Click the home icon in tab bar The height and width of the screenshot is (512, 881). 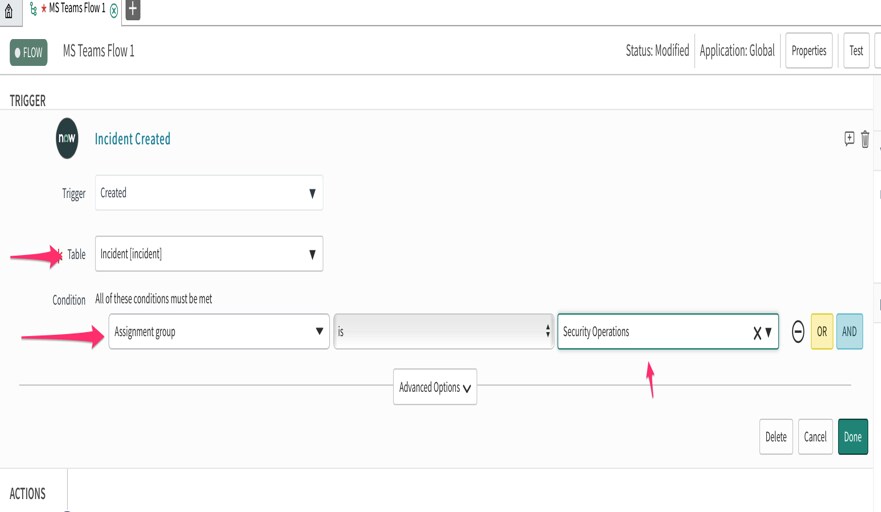[10, 11]
